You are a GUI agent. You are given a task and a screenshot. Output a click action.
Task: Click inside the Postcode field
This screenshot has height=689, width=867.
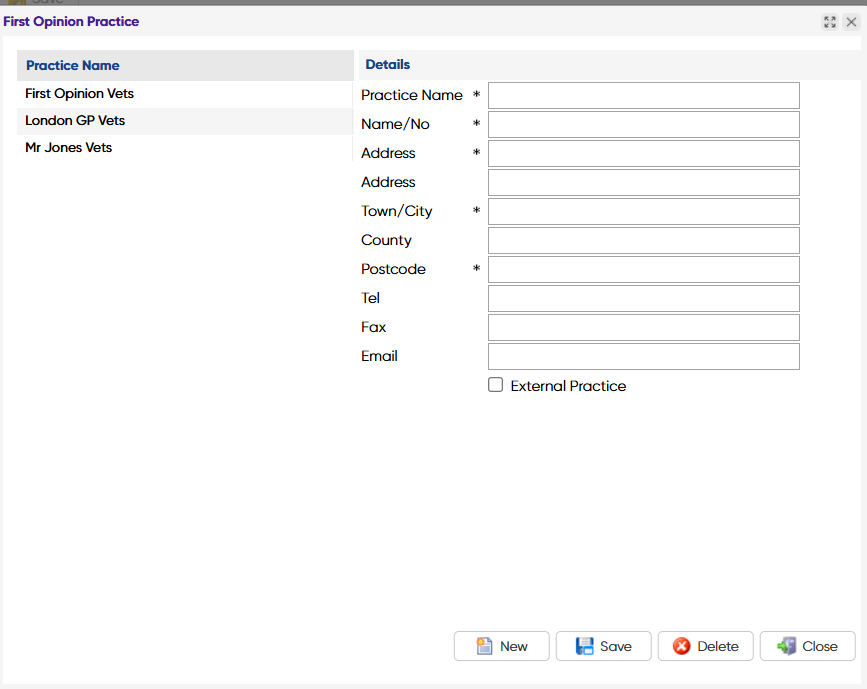(x=643, y=269)
